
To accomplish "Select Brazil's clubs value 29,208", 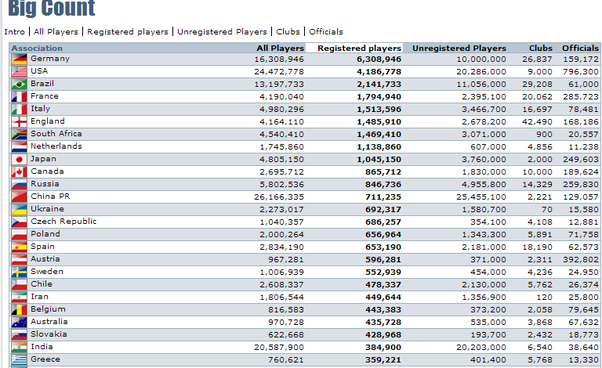I will 538,84.
